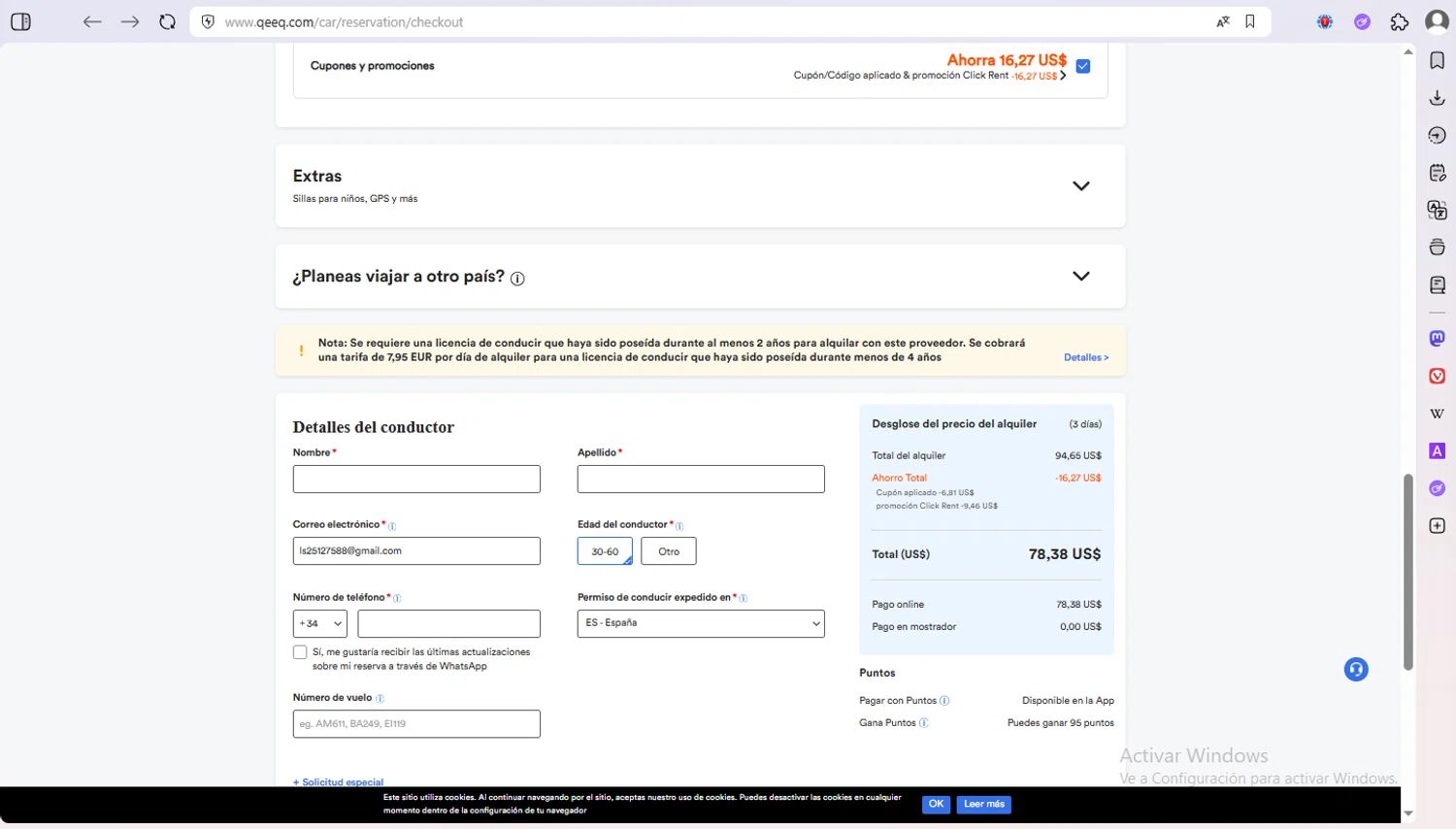The image size is (1456, 829).
Task: Go back to the previous page
Action: coord(92,21)
